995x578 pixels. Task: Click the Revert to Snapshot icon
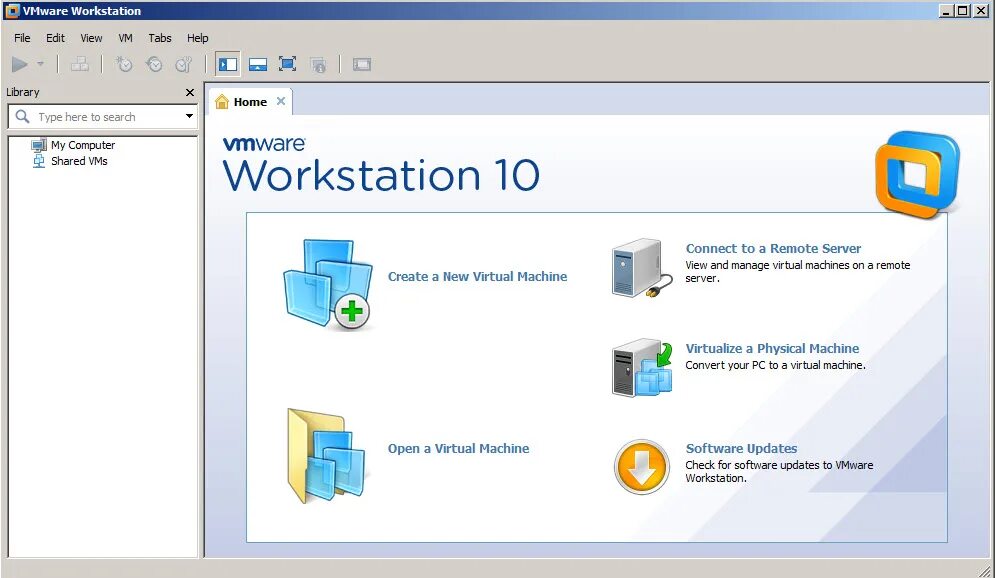coord(154,64)
